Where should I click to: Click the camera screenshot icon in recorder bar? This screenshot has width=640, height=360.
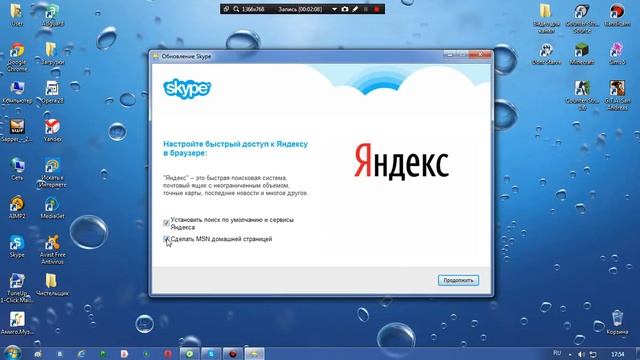pyautogui.click(x=344, y=9)
